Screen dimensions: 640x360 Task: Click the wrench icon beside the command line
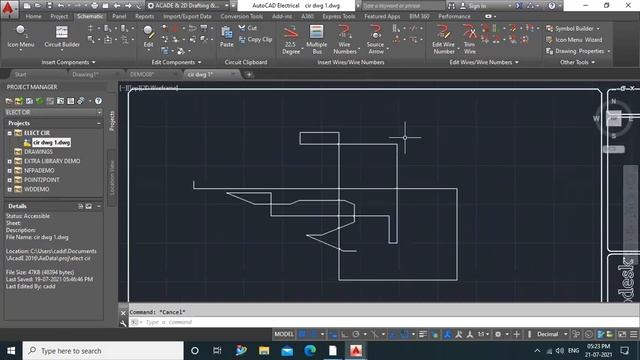pos(123,323)
